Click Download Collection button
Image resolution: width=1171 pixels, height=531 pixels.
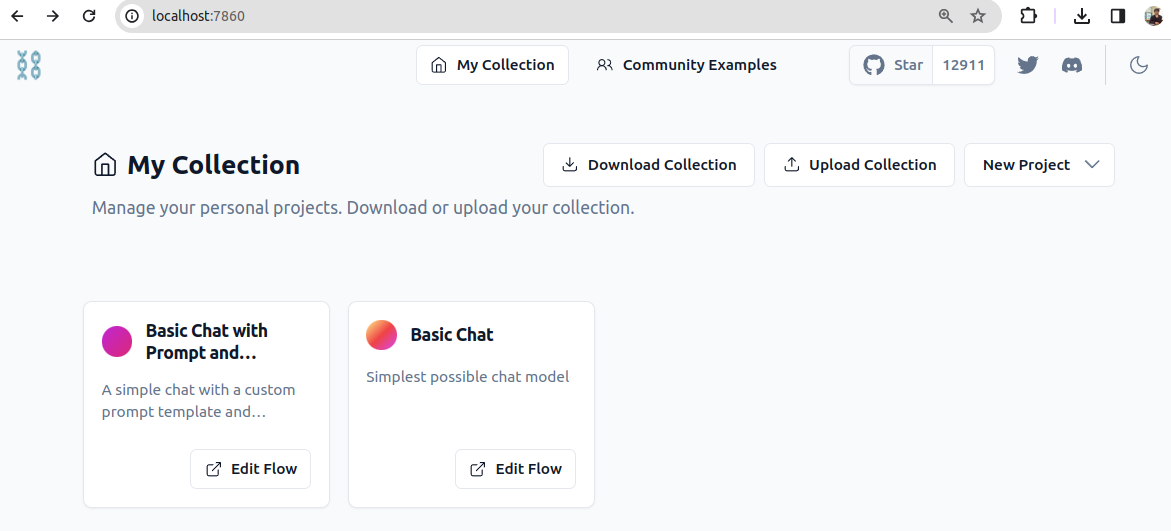tap(648, 165)
